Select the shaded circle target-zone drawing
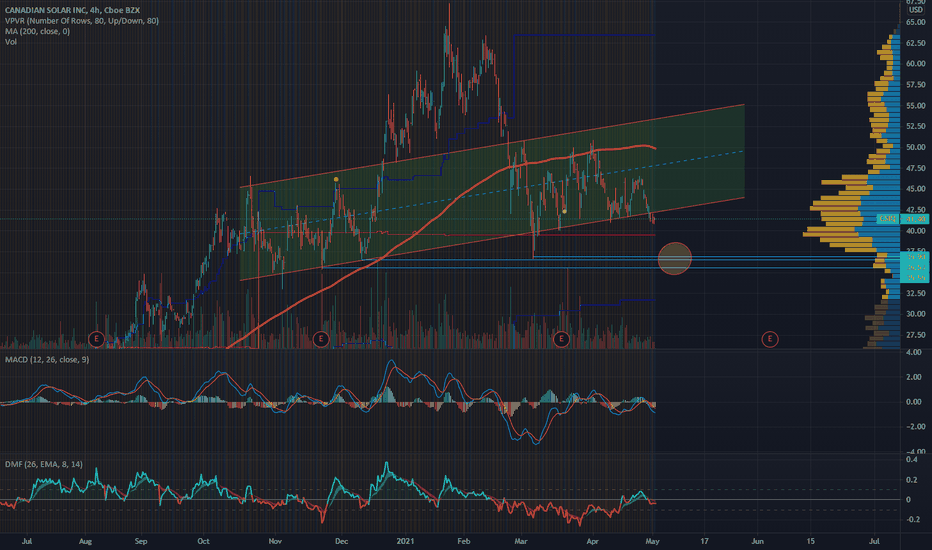The image size is (932, 550). point(675,259)
